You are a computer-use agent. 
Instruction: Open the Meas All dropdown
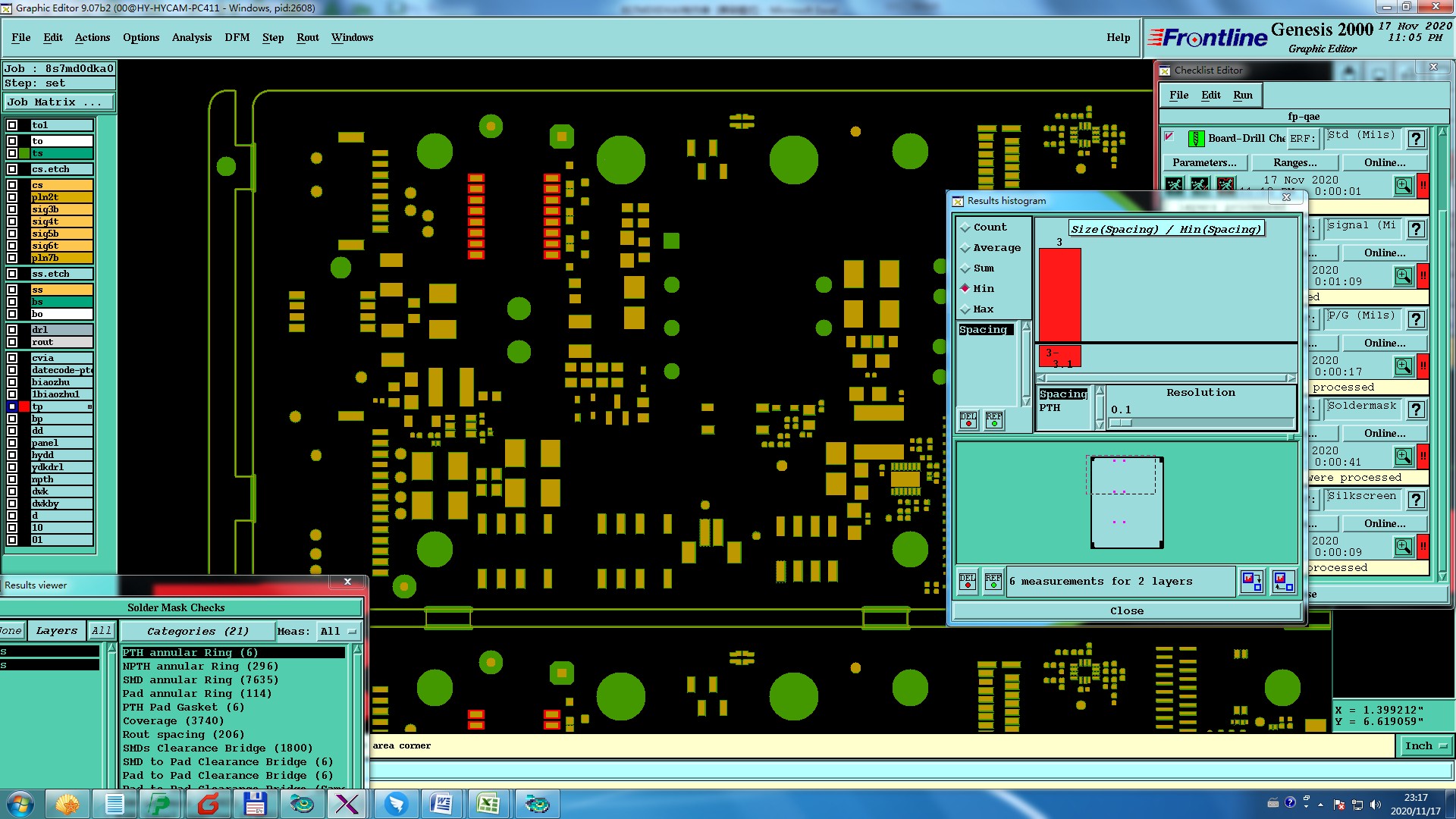338,631
